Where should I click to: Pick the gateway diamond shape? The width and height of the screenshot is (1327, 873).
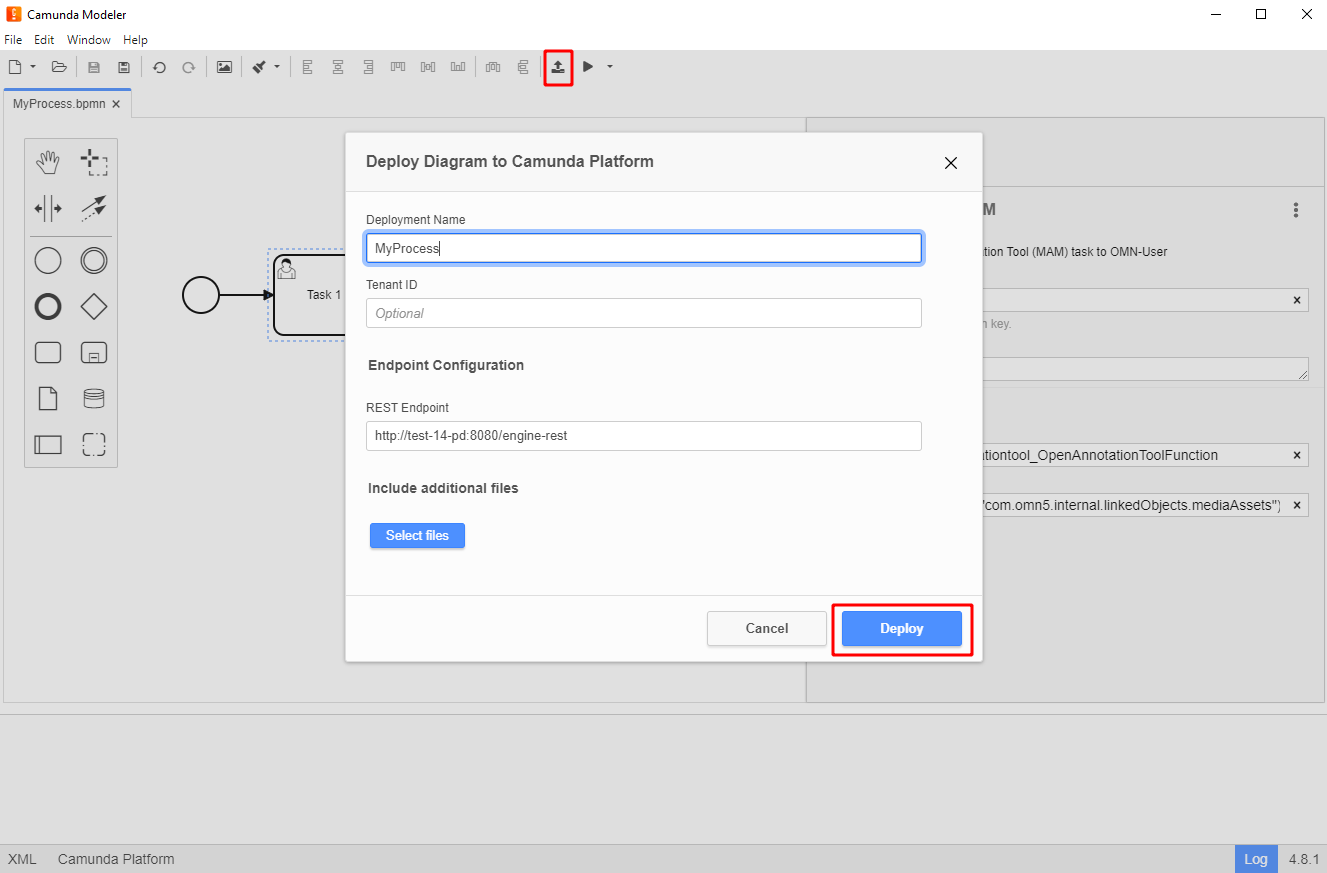point(94,307)
